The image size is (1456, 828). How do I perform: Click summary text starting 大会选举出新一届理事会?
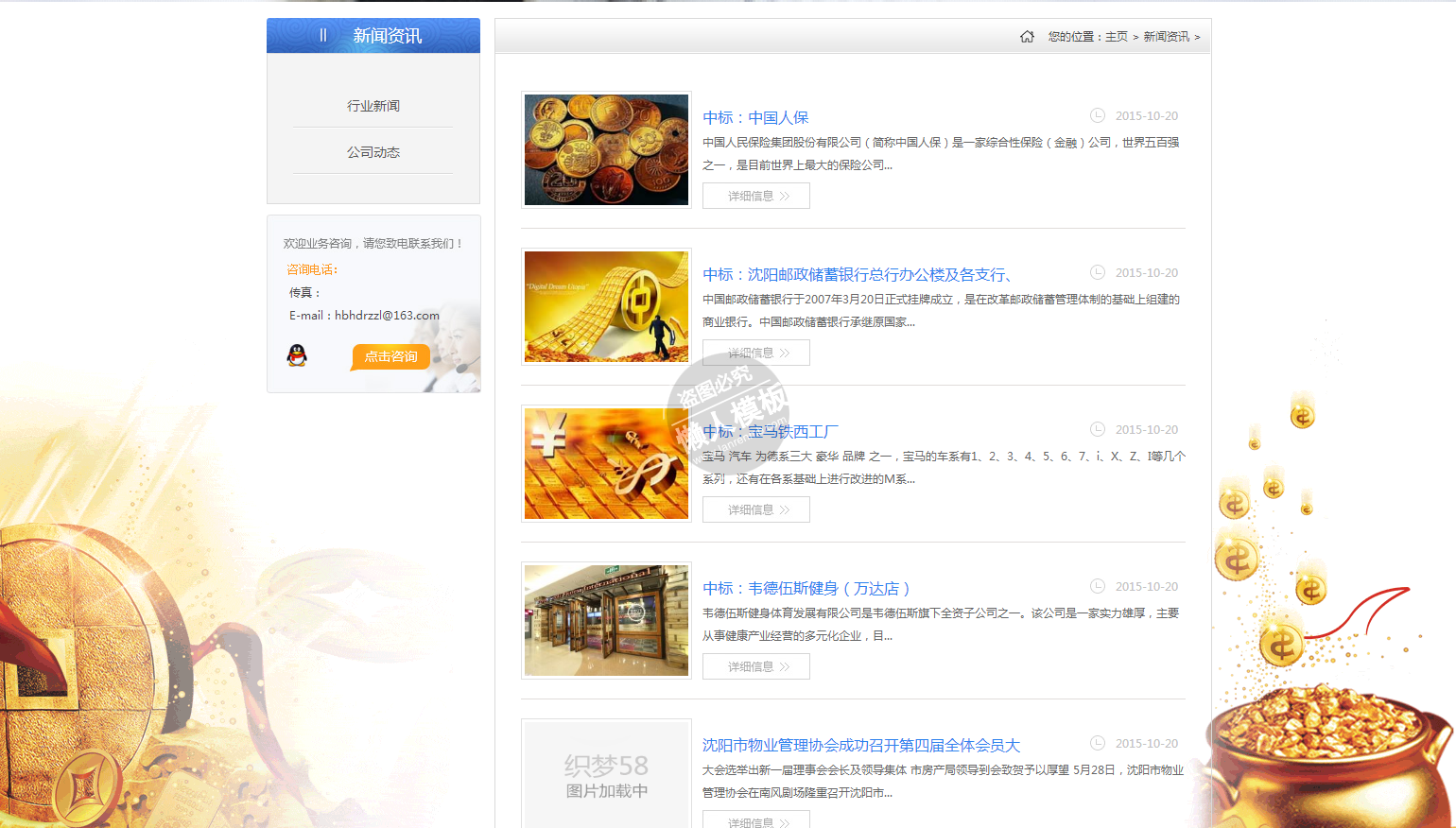click(x=943, y=781)
